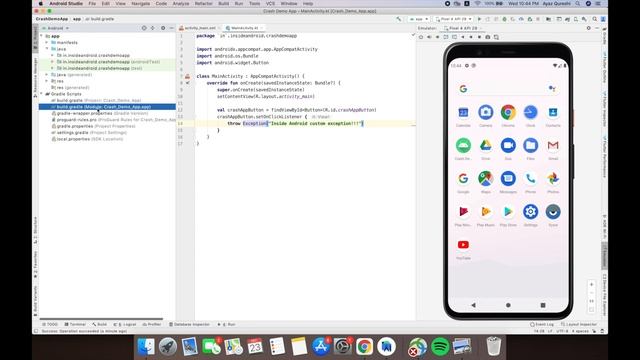This screenshot has width=640, height=360.
Task: Click line 14 throw Exception code
Action: point(296,123)
